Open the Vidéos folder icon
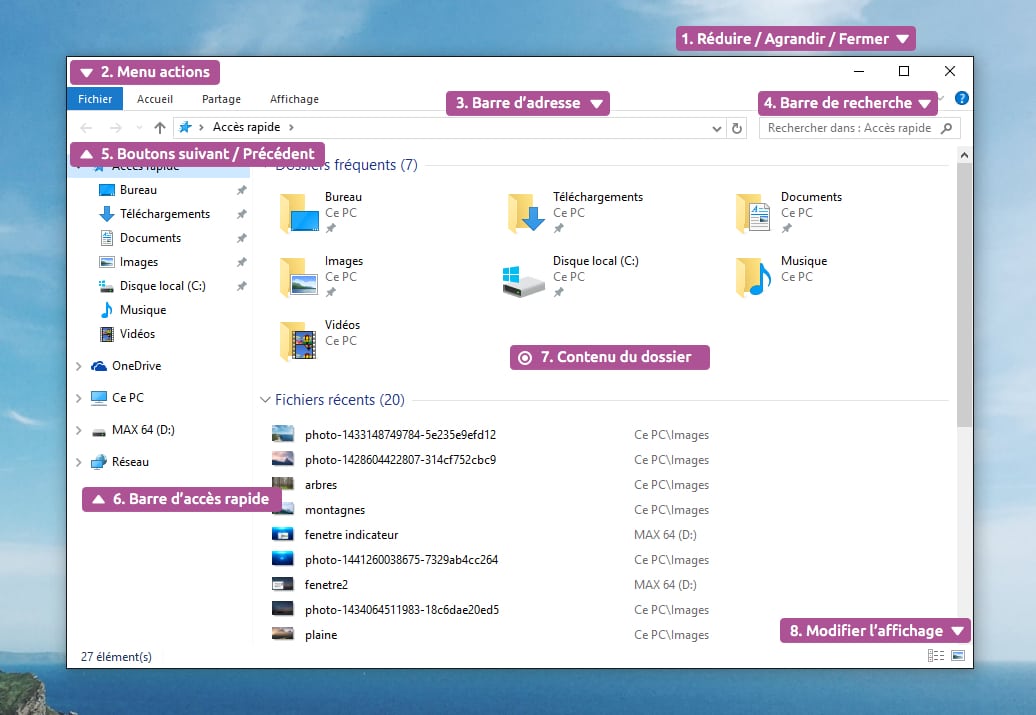 [x=298, y=342]
